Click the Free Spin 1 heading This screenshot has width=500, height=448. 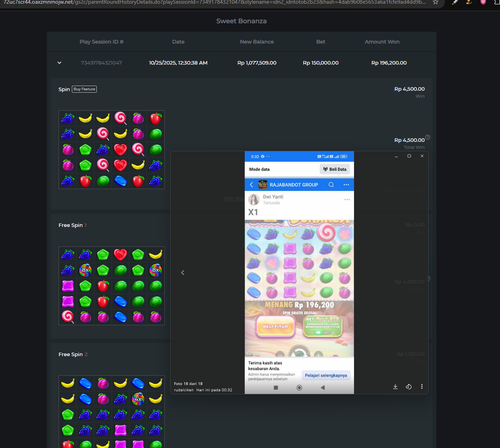[x=72, y=225]
